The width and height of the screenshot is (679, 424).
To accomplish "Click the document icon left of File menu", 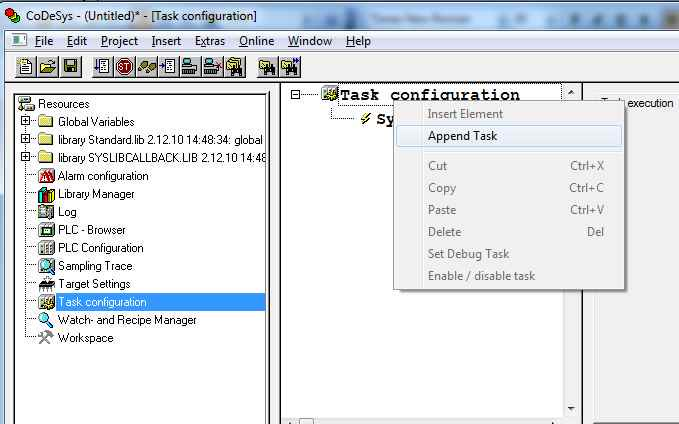I will (19, 41).
